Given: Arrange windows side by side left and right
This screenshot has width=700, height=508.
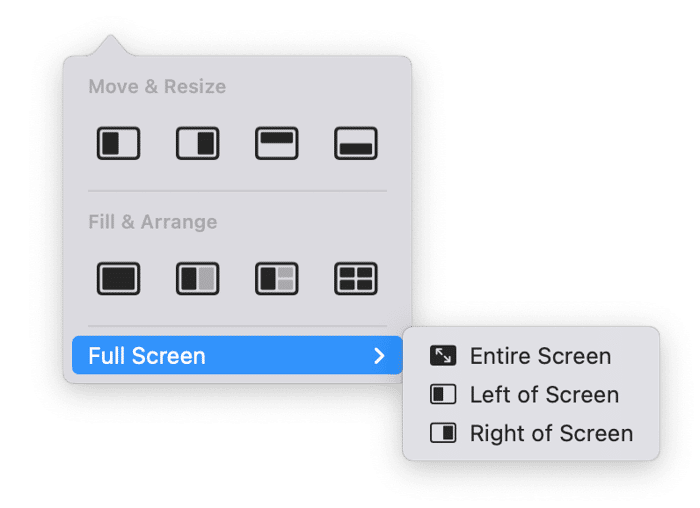Looking at the screenshot, I should pos(197,278).
